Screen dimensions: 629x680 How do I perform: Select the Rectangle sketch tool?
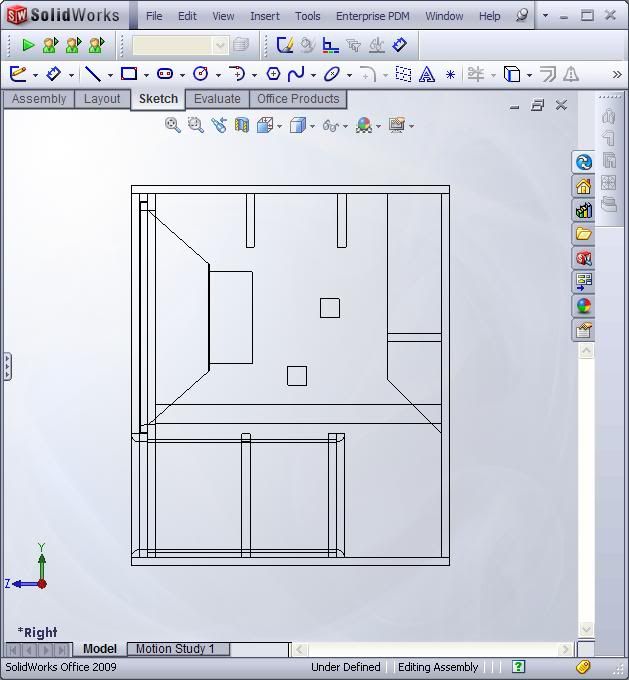129,74
